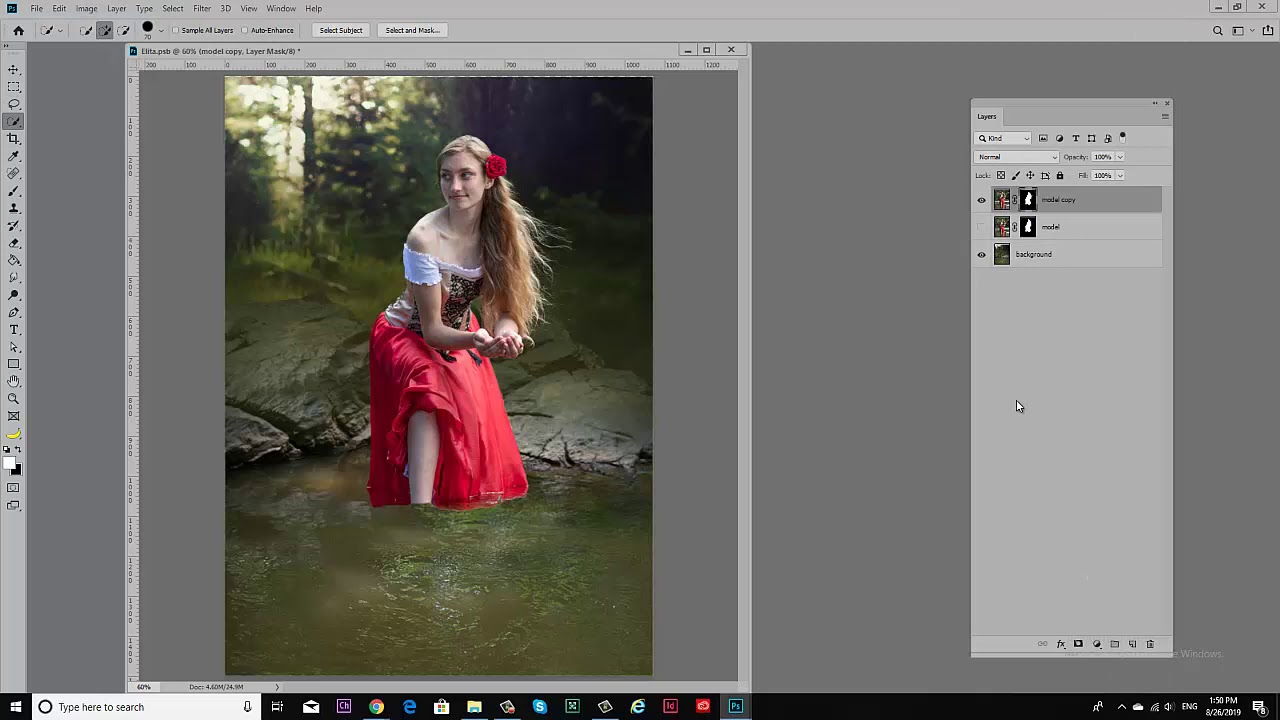This screenshot has width=1280, height=720.
Task: Enable Auto-Enhance checkbox
Action: coord(245,30)
